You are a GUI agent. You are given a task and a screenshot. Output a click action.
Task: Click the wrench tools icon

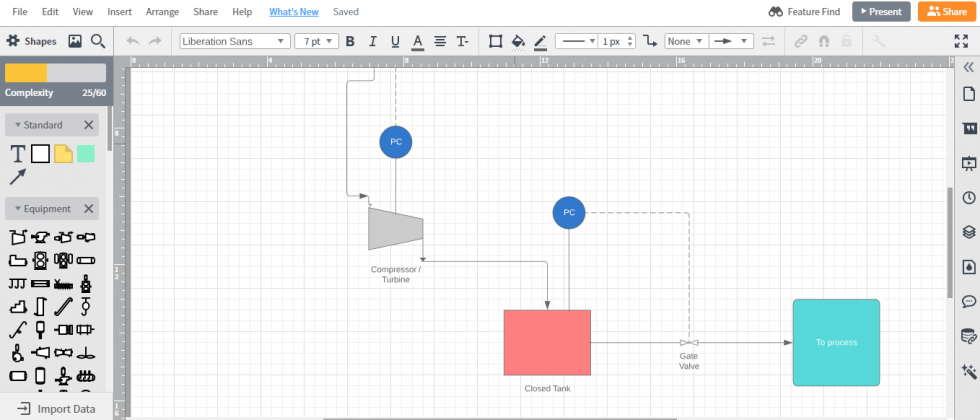[879, 41]
